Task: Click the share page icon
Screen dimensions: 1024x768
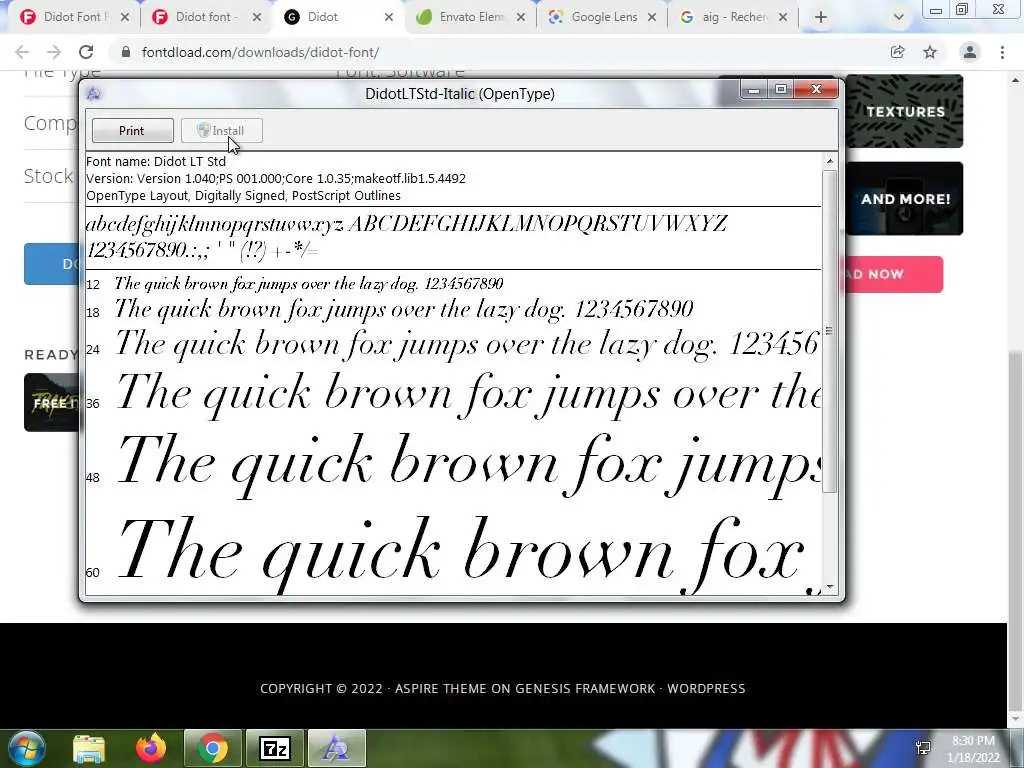Action: click(x=897, y=52)
